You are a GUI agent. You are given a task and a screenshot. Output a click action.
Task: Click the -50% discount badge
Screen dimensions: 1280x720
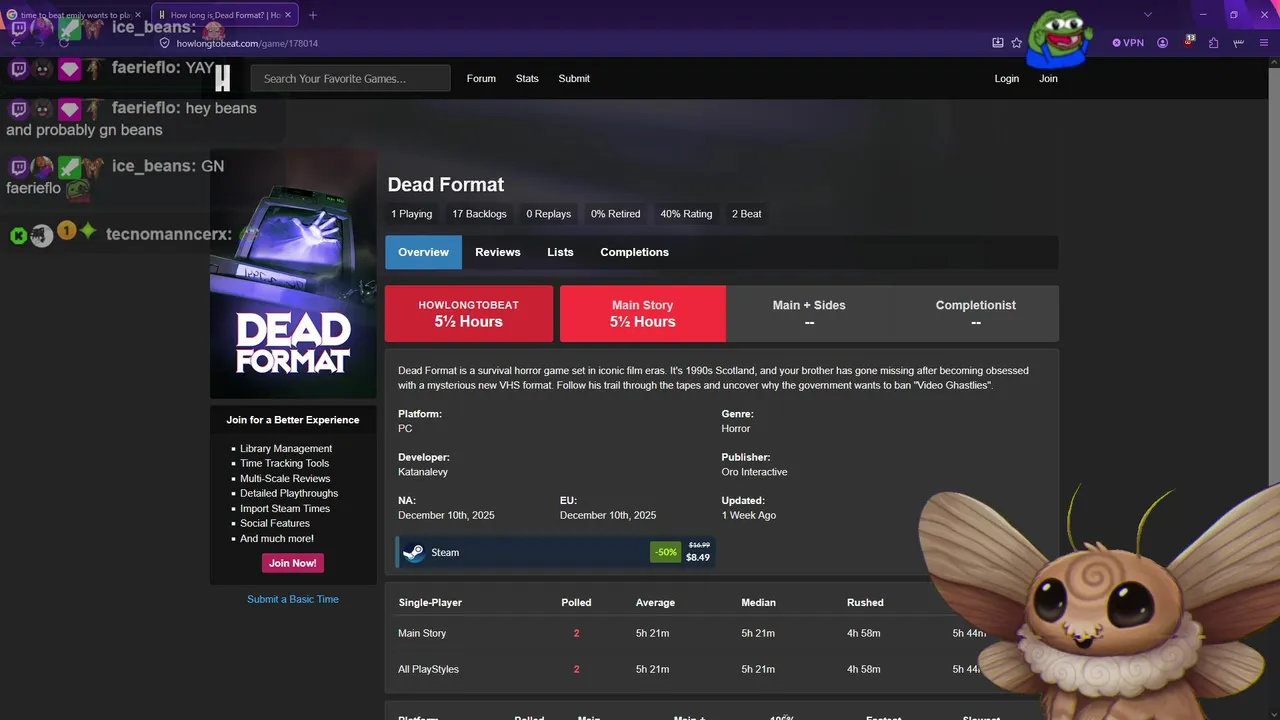(x=665, y=552)
